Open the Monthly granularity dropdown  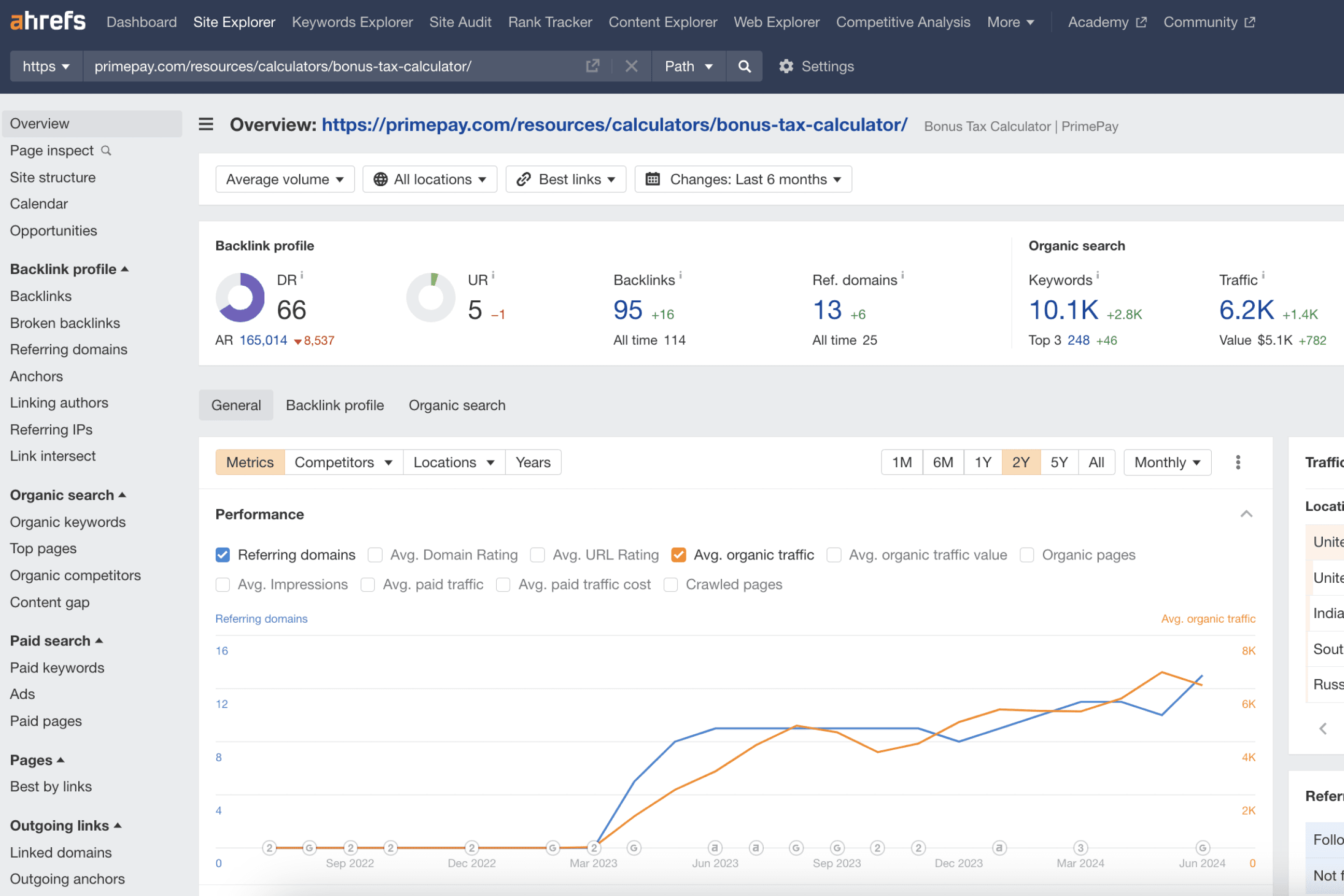1167,461
